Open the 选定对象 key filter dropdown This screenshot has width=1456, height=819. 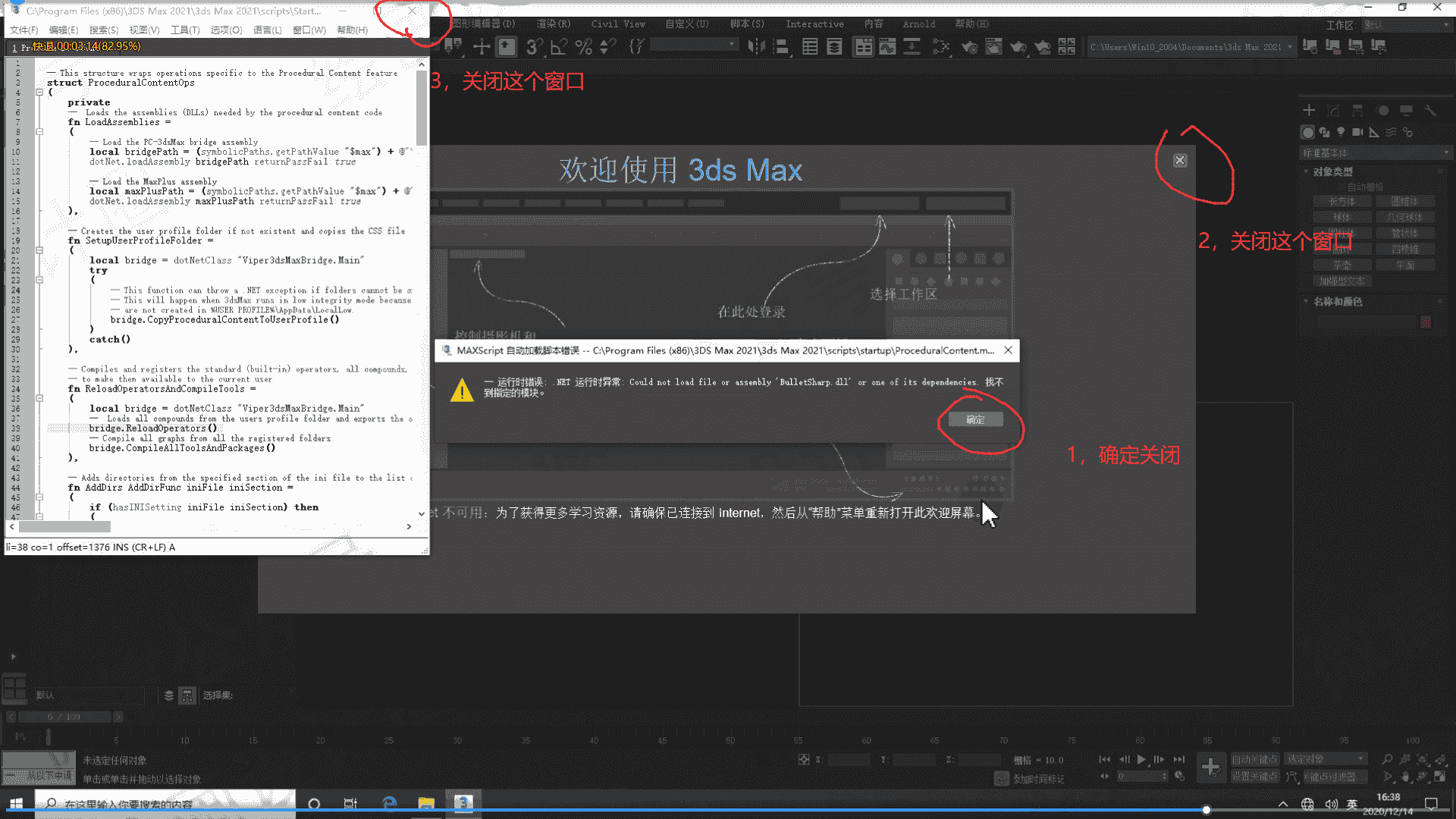pos(1326,759)
